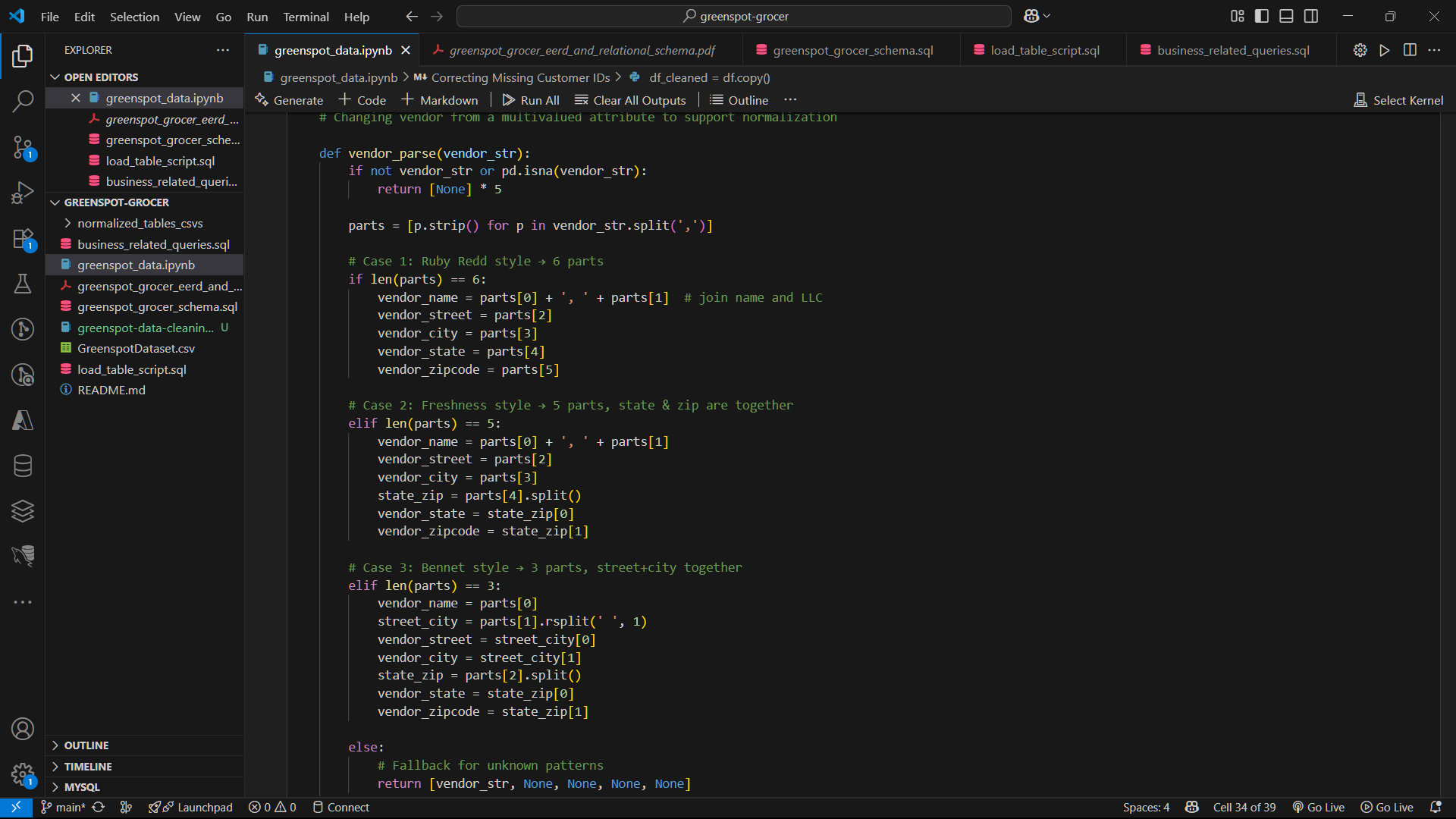Click Copilot status icon in status bar
This screenshot has width=1456, height=819.
1192,808
